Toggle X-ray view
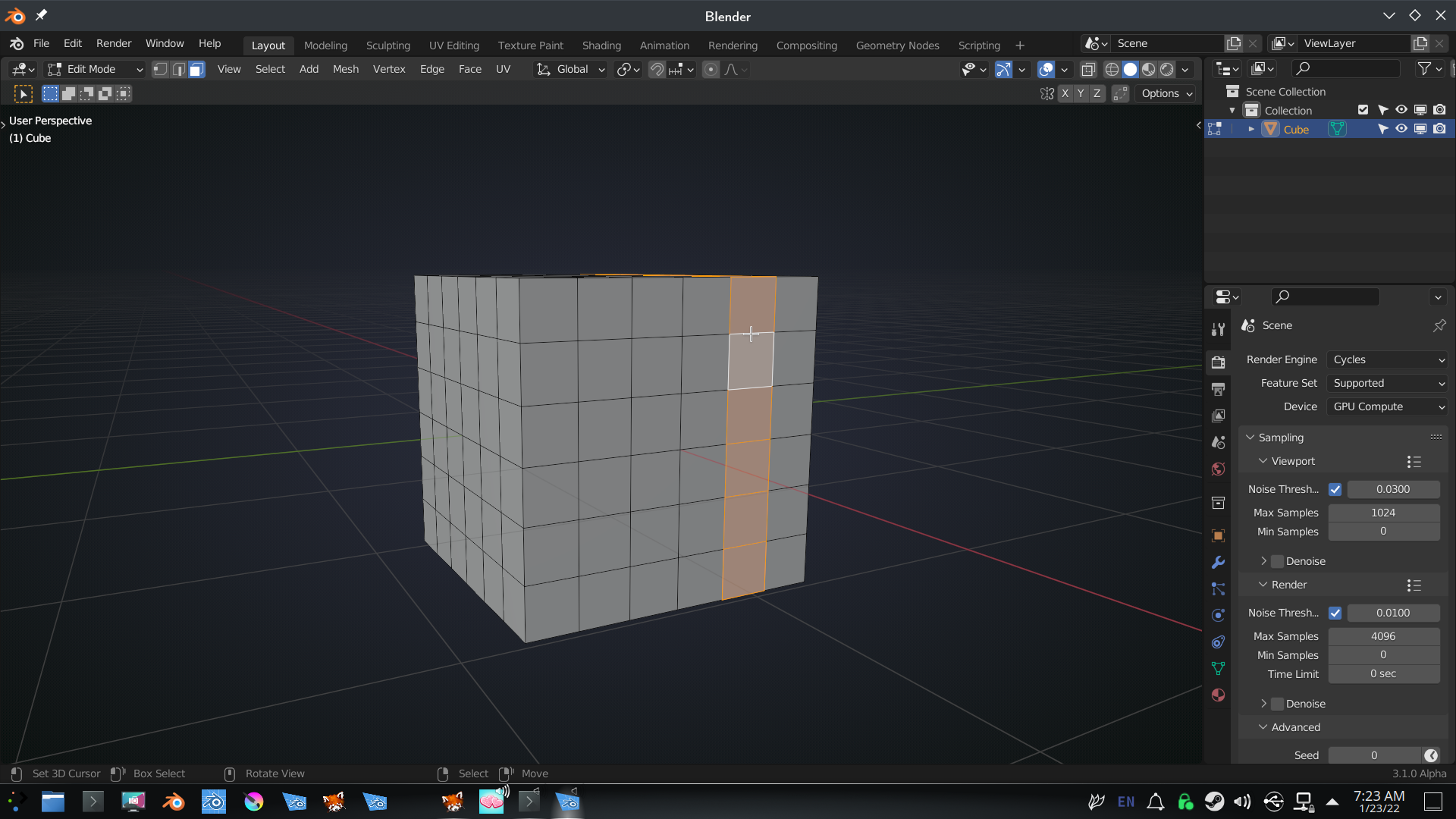This screenshot has width=1456, height=819. coord(1088,70)
